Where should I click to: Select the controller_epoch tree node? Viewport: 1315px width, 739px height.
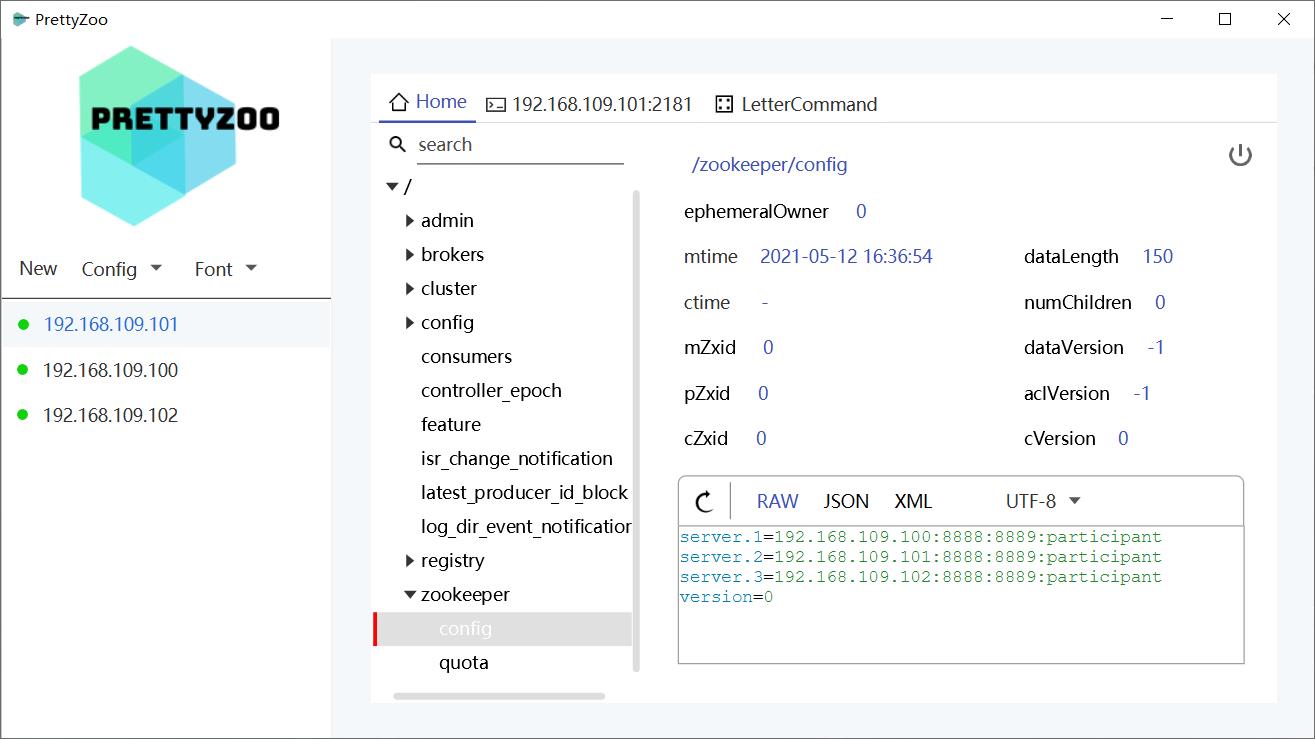click(491, 391)
